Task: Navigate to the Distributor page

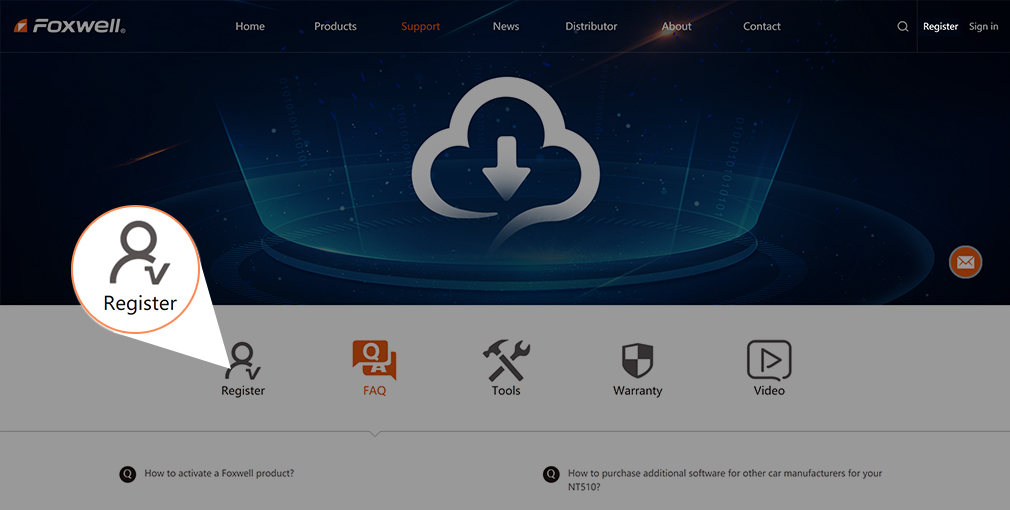Action: coord(591,27)
